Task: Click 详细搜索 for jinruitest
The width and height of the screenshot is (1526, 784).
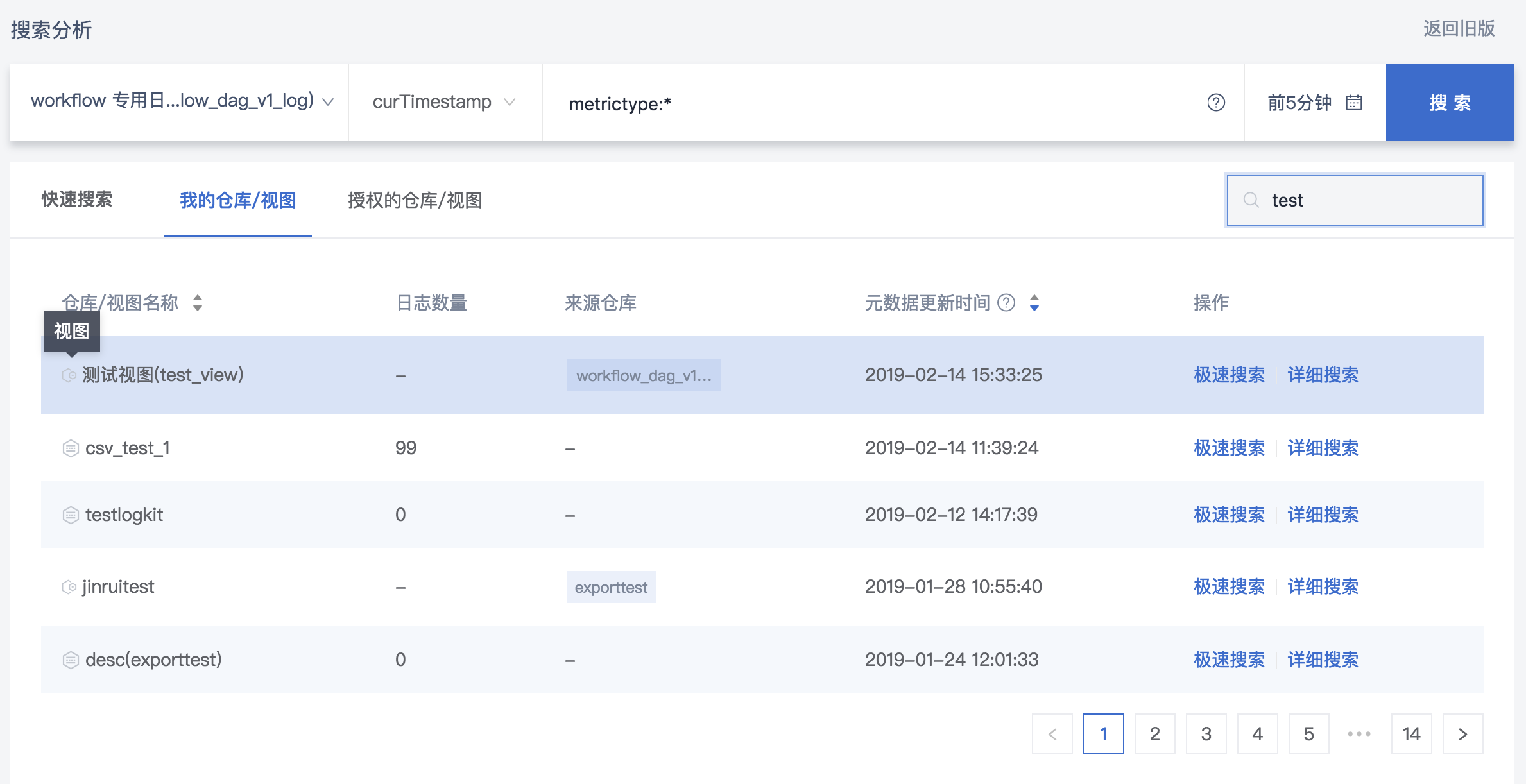Action: point(1323,587)
